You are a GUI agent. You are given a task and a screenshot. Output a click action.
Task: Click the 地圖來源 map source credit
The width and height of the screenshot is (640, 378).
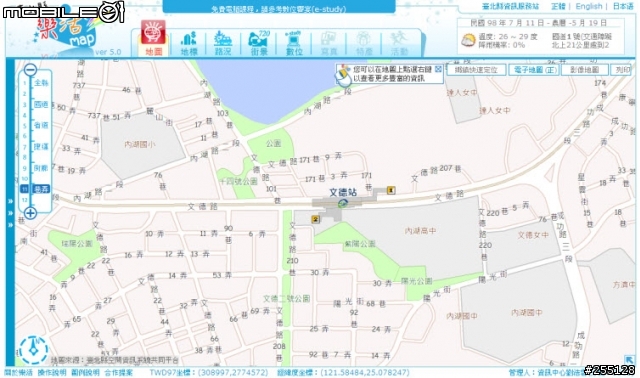click(x=115, y=360)
